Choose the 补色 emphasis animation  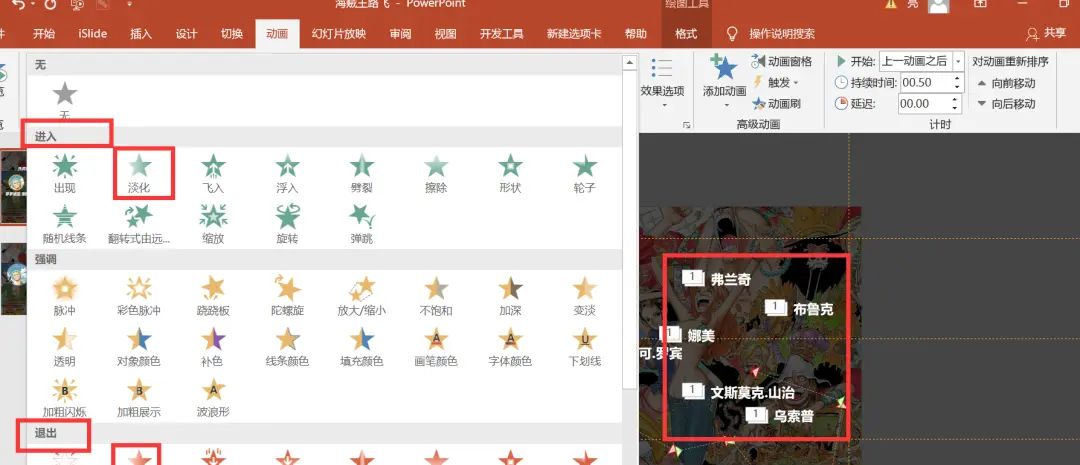click(214, 347)
